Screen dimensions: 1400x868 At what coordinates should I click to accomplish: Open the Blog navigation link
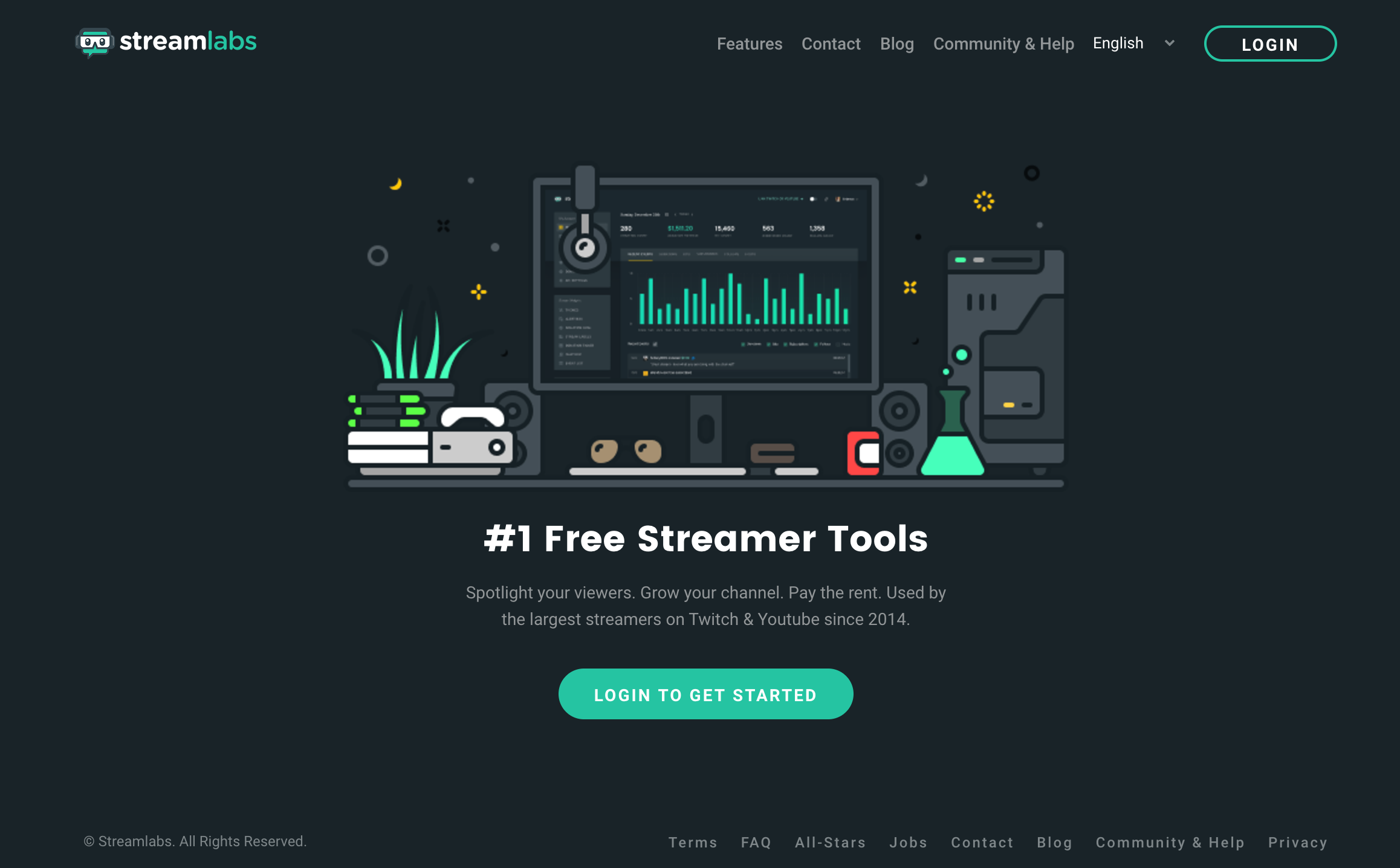point(897,43)
